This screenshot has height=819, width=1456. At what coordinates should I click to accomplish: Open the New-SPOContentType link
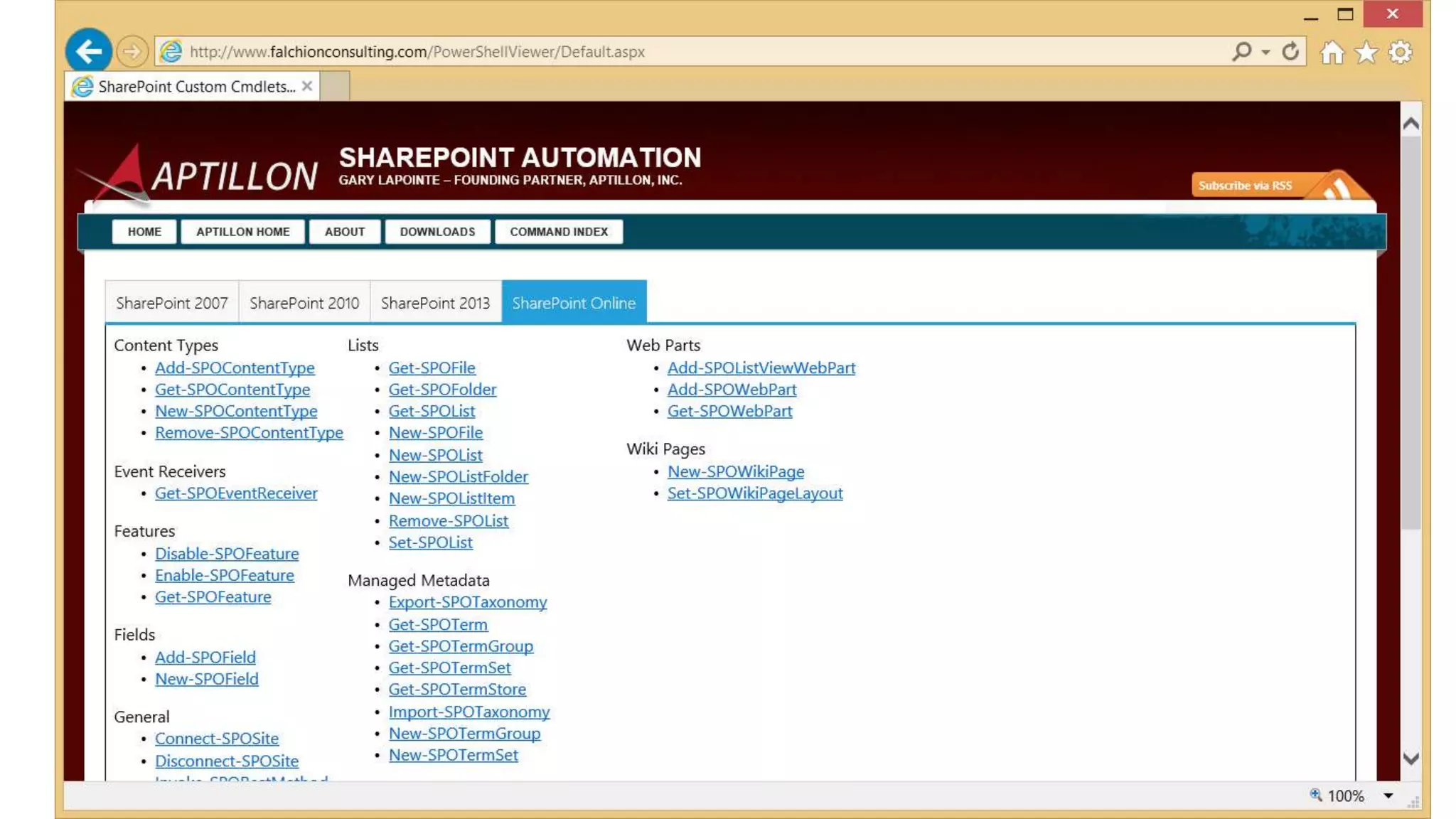236,411
